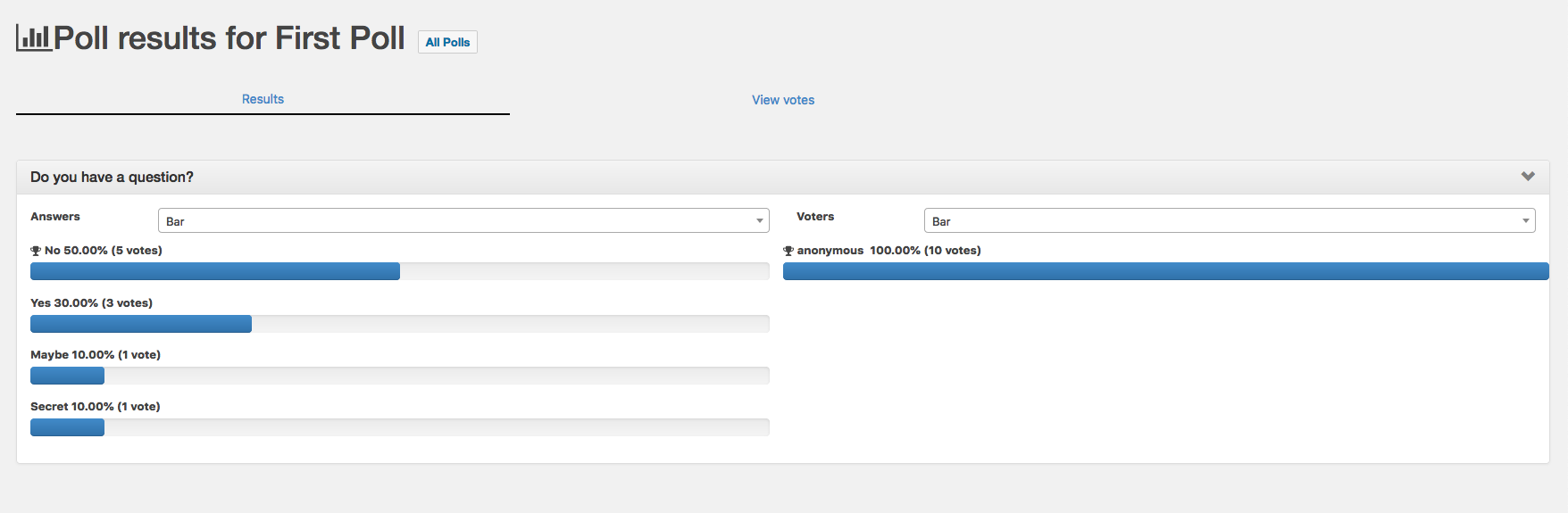Click the bar chart icon beside title
Viewport: 1568px width, 513px height.
34,37
